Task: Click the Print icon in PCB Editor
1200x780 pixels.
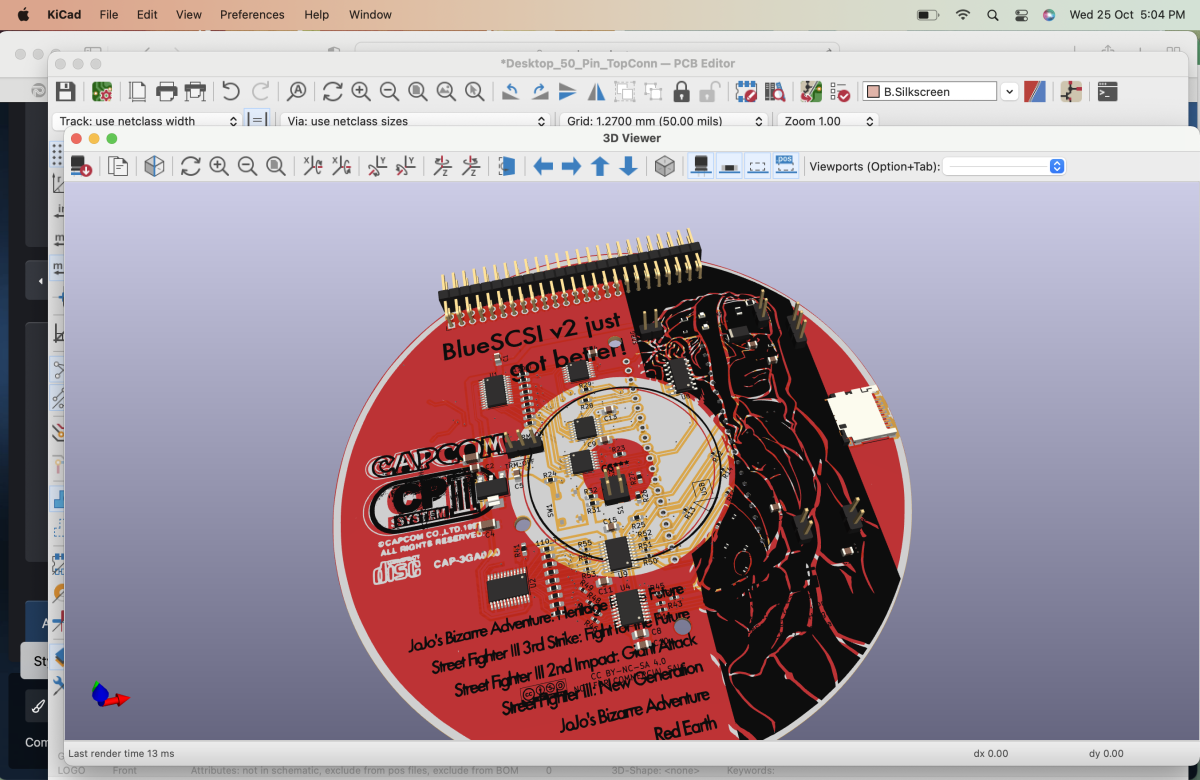Action: tap(167, 92)
